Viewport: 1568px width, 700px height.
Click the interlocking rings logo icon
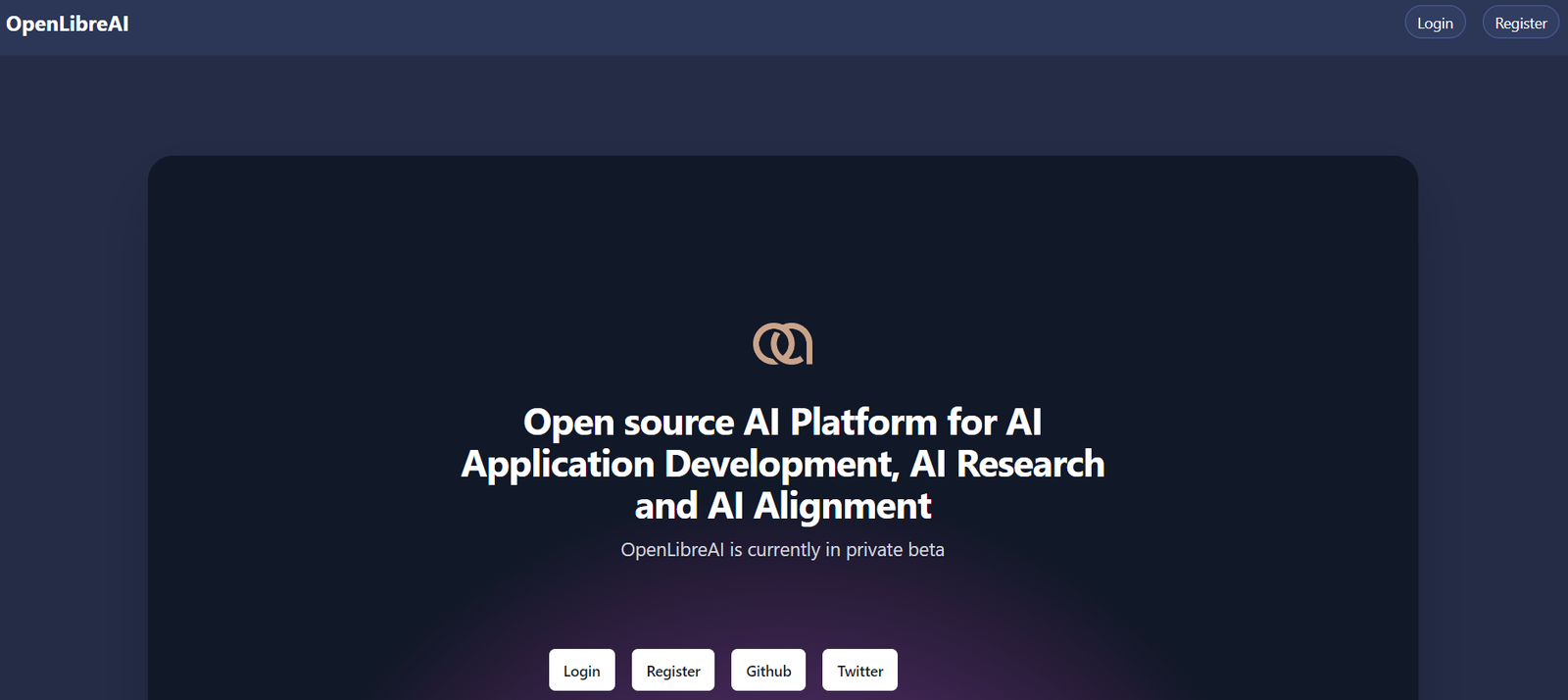click(782, 343)
